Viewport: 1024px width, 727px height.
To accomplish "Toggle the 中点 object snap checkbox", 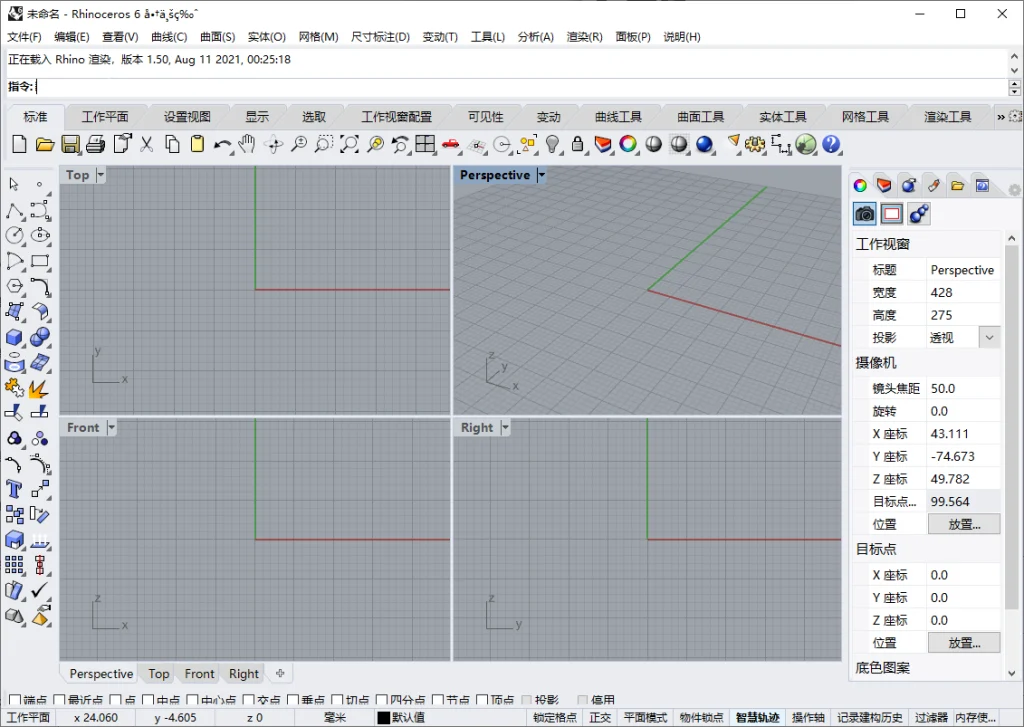I will pyautogui.click(x=148, y=700).
